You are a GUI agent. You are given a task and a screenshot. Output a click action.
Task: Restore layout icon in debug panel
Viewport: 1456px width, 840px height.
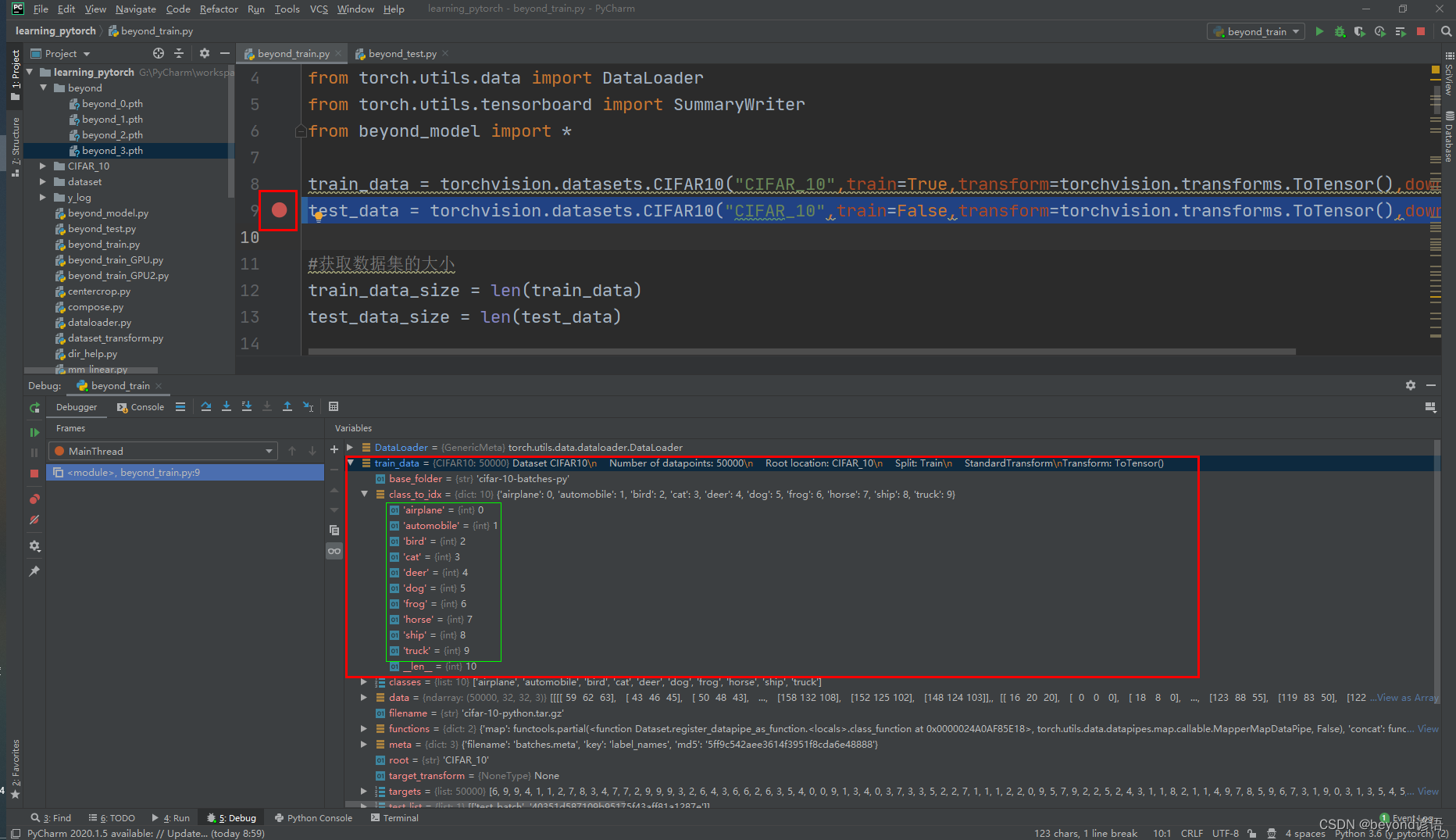tap(1431, 406)
